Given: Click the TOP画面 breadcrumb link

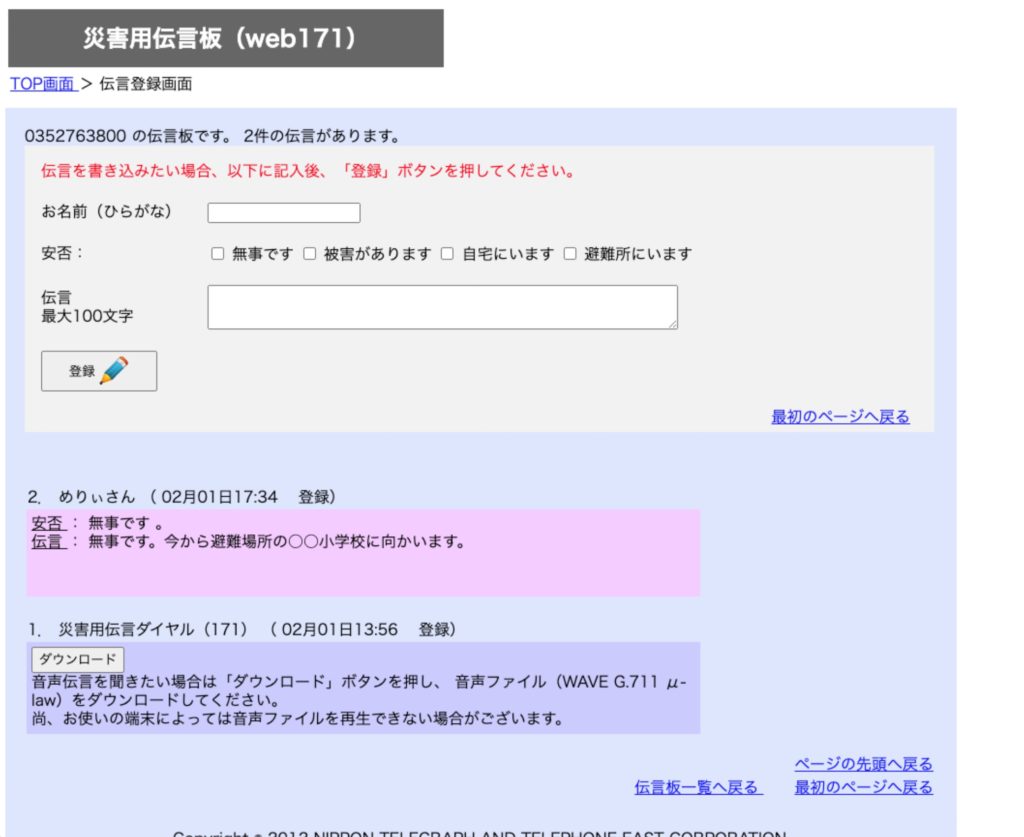Looking at the screenshot, I should point(43,84).
